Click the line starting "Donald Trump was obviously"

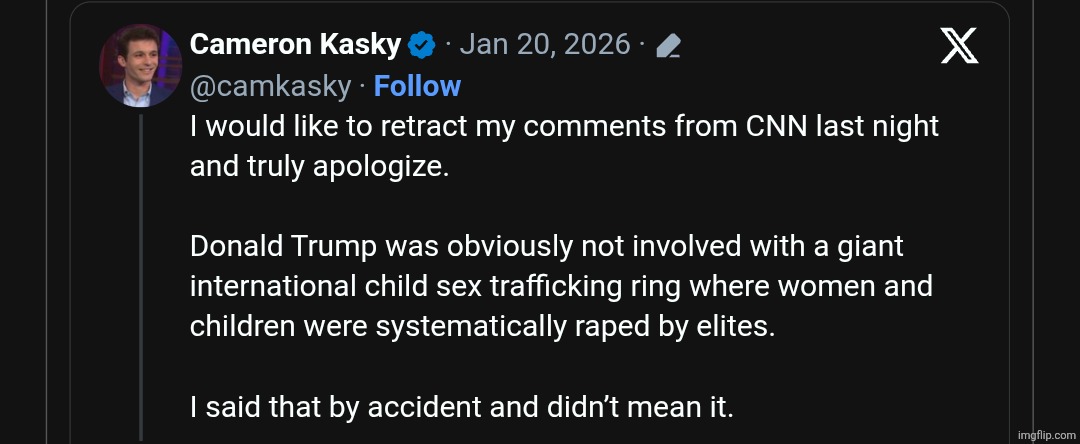(x=546, y=247)
